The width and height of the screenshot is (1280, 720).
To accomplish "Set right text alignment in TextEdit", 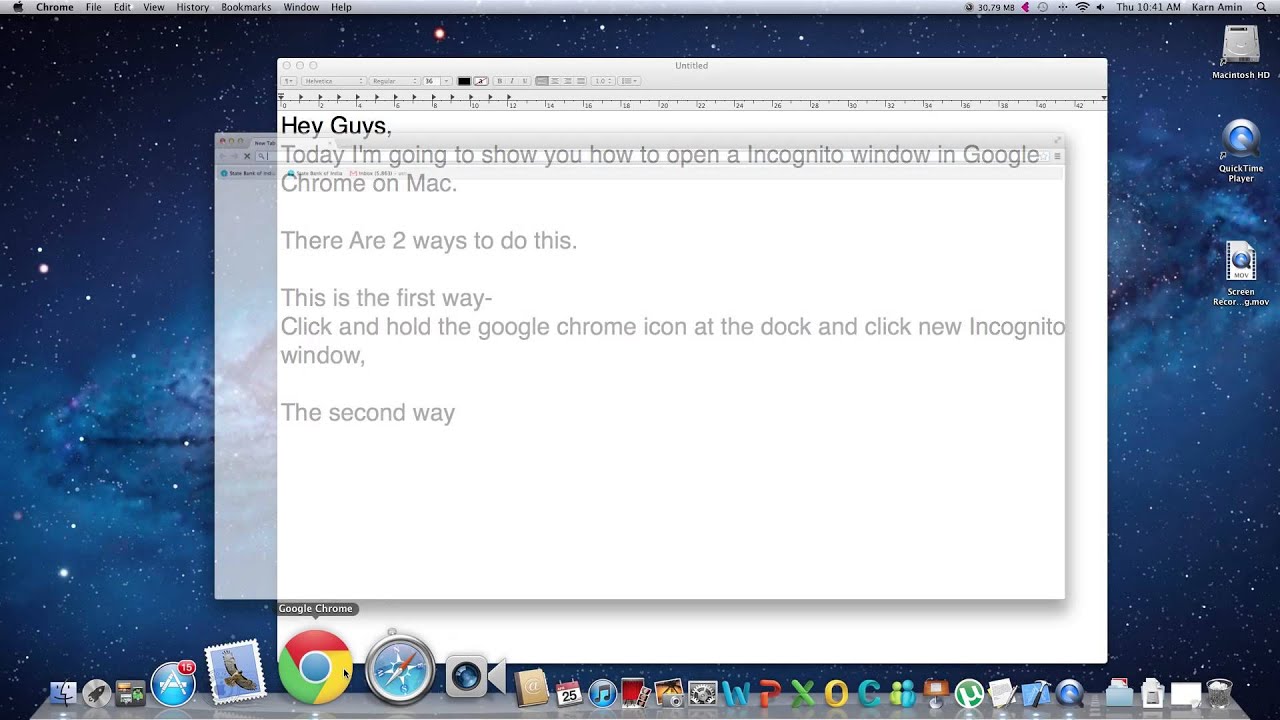I will 568,81.
